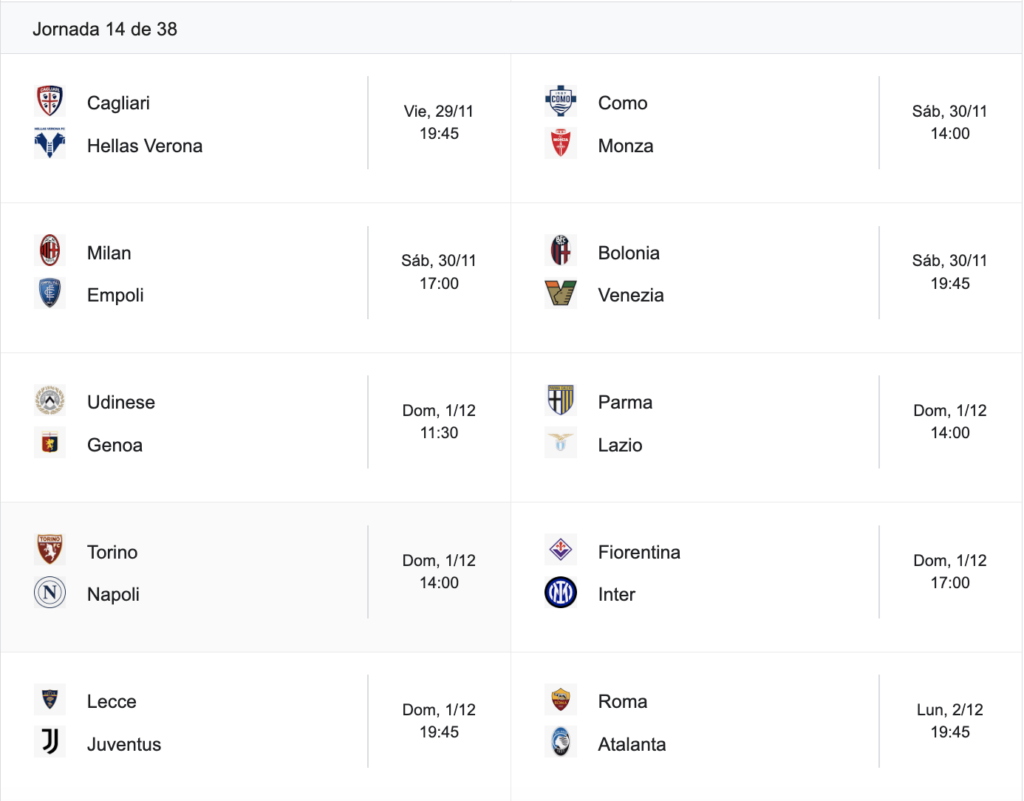Open the Bolonia team name
Image resolution: width=1024 pixels, height=801 pixels.
click(628, 253)
